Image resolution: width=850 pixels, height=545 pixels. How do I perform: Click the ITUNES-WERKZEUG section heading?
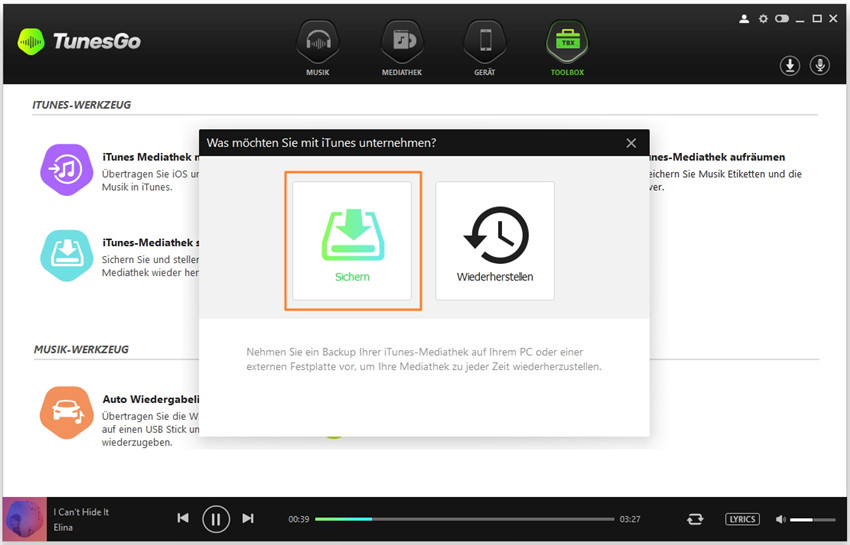point(81,105)
